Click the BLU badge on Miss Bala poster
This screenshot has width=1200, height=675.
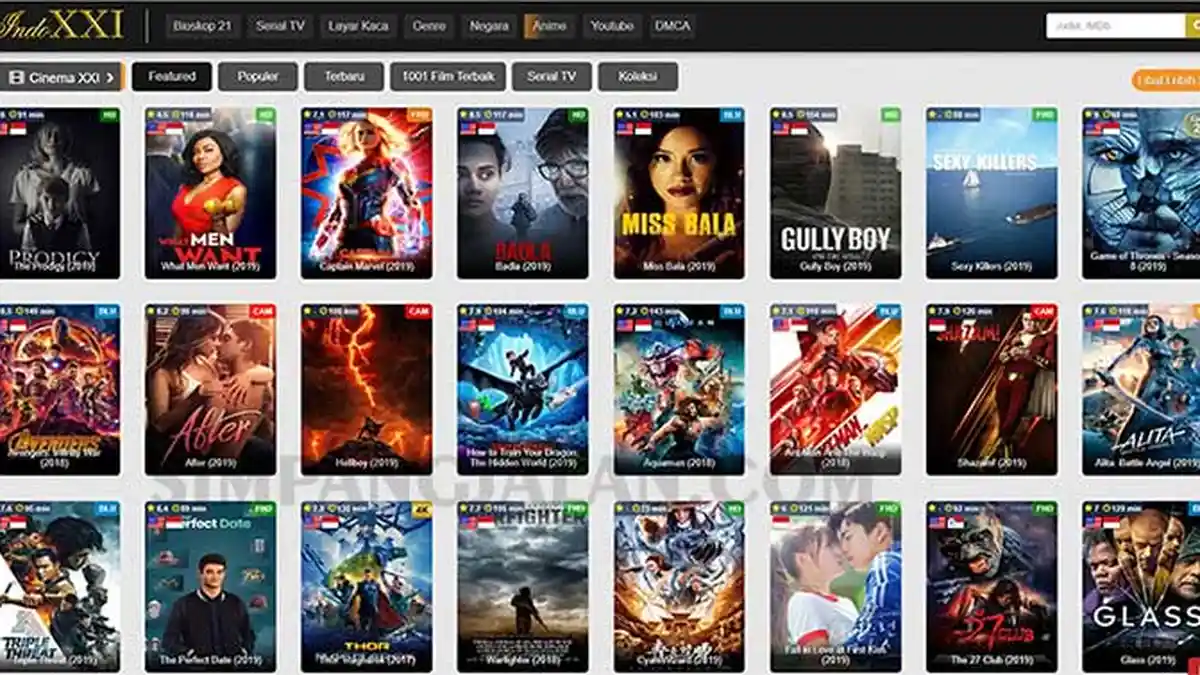(733, 115)
